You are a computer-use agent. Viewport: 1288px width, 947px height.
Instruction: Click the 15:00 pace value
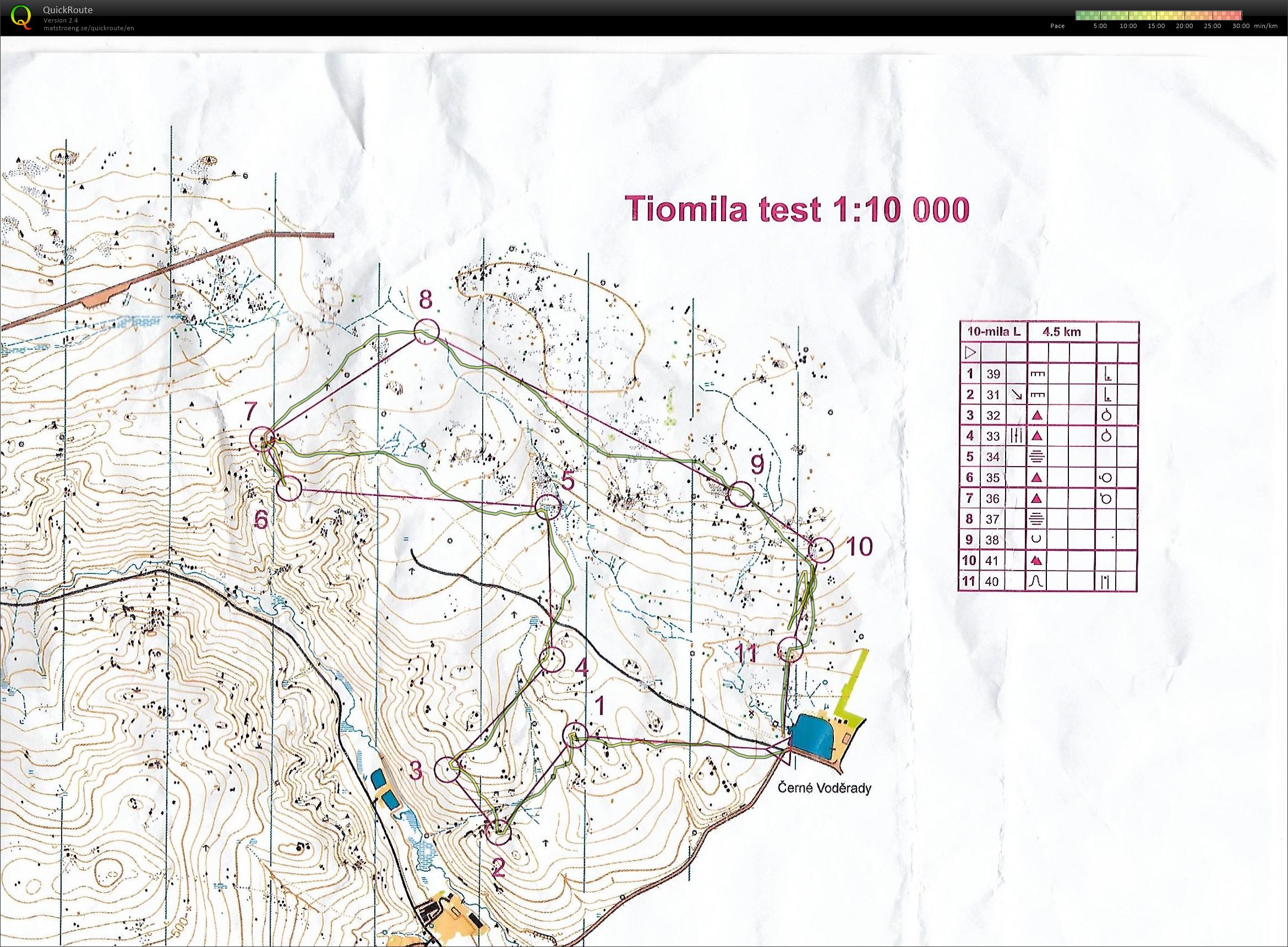1156,26
